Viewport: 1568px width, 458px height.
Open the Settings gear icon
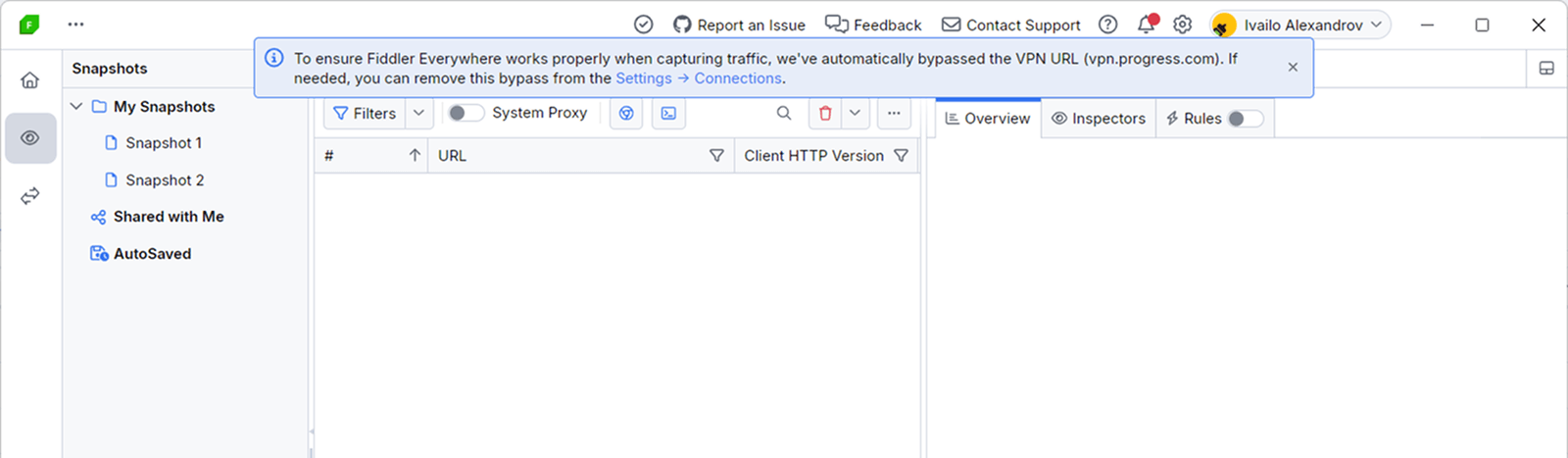pyautogui.click(x=1183, y=25)
